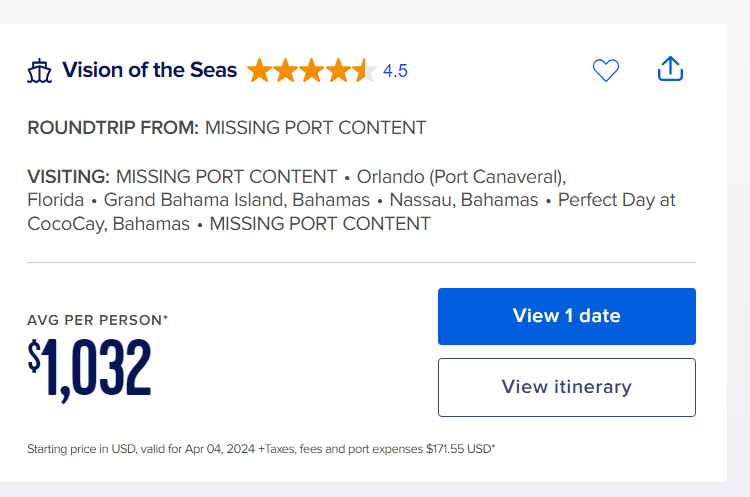Image resolution: width=750 pixels, height=497 pixels.
Task: Save cruise with the heart favorite icon
Action: click(606, 70)
